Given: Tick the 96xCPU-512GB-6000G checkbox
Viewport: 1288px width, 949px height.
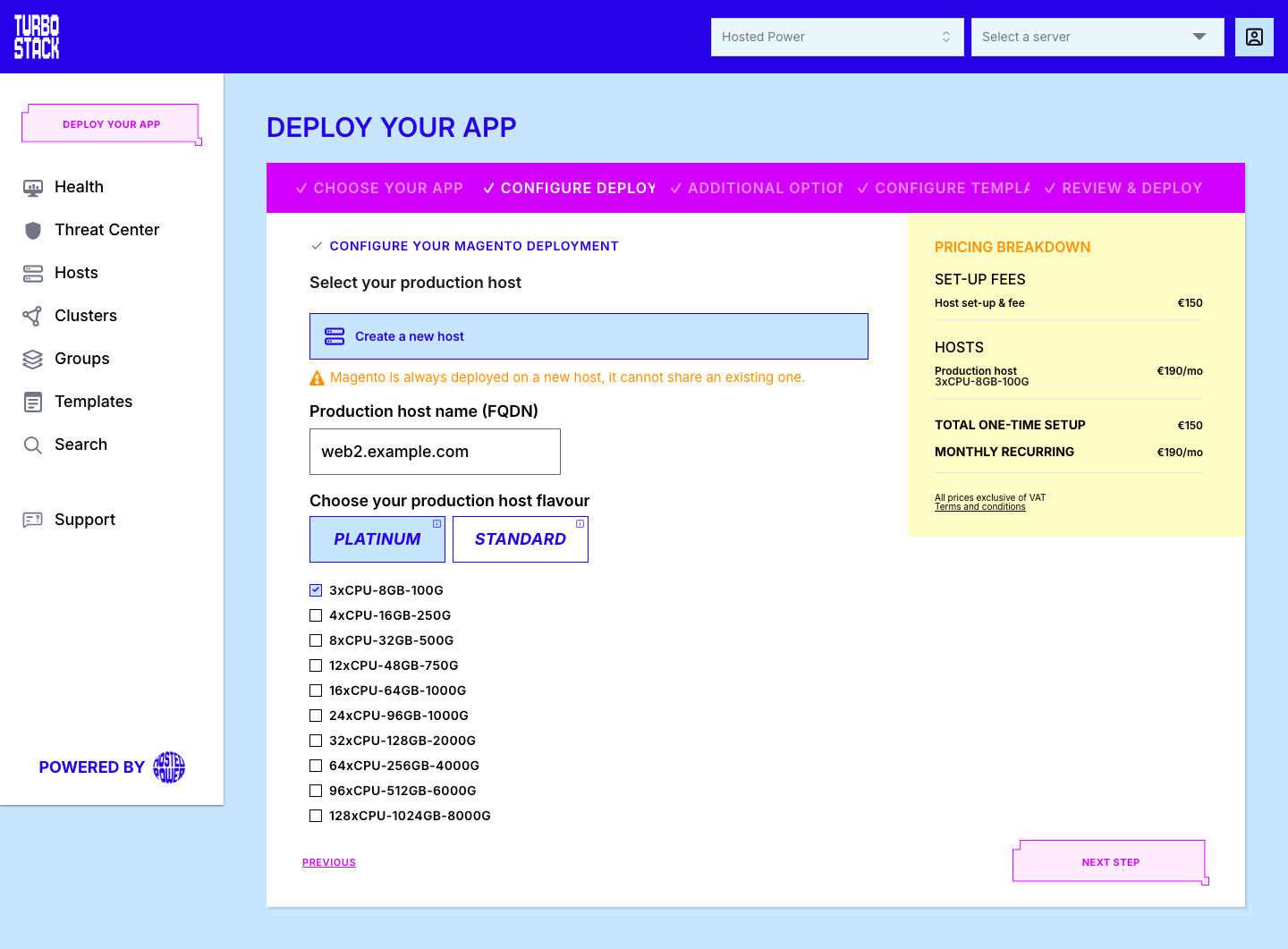Looking at the screenshot, I should coord(316,791).
